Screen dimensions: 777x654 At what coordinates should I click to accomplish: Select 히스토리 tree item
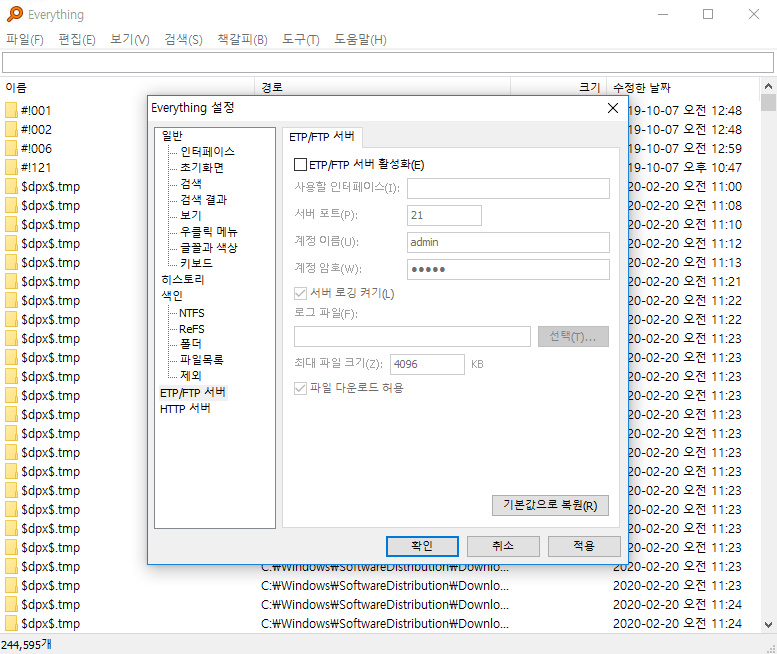[182, 279]
